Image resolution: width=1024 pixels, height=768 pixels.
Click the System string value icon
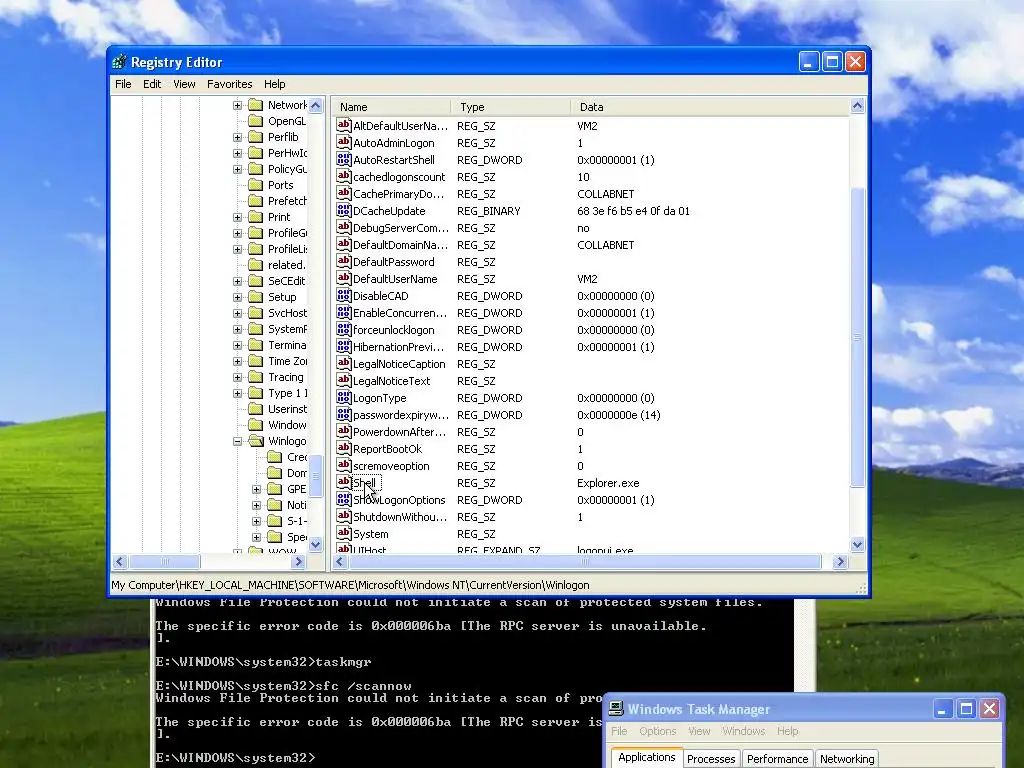(344, 533)
